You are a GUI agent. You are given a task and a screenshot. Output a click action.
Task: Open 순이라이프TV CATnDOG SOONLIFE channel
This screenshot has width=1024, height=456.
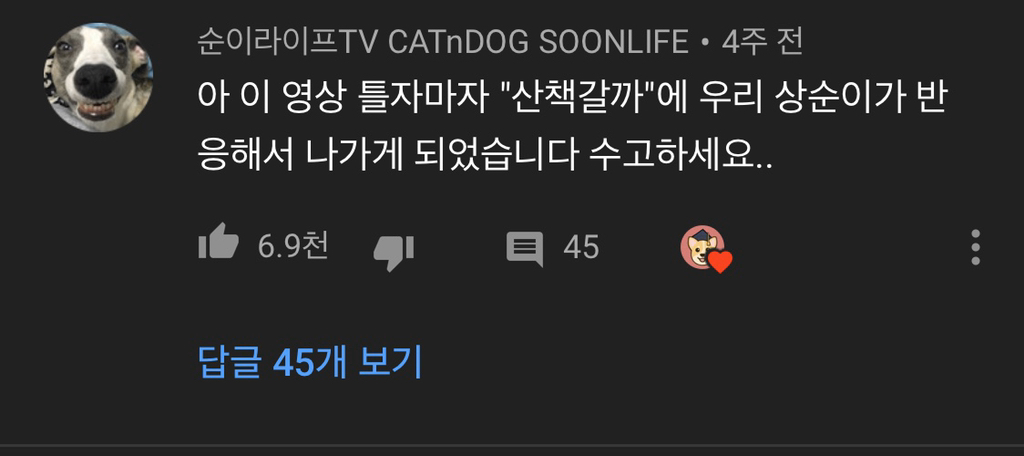click(x=443, y=43)
